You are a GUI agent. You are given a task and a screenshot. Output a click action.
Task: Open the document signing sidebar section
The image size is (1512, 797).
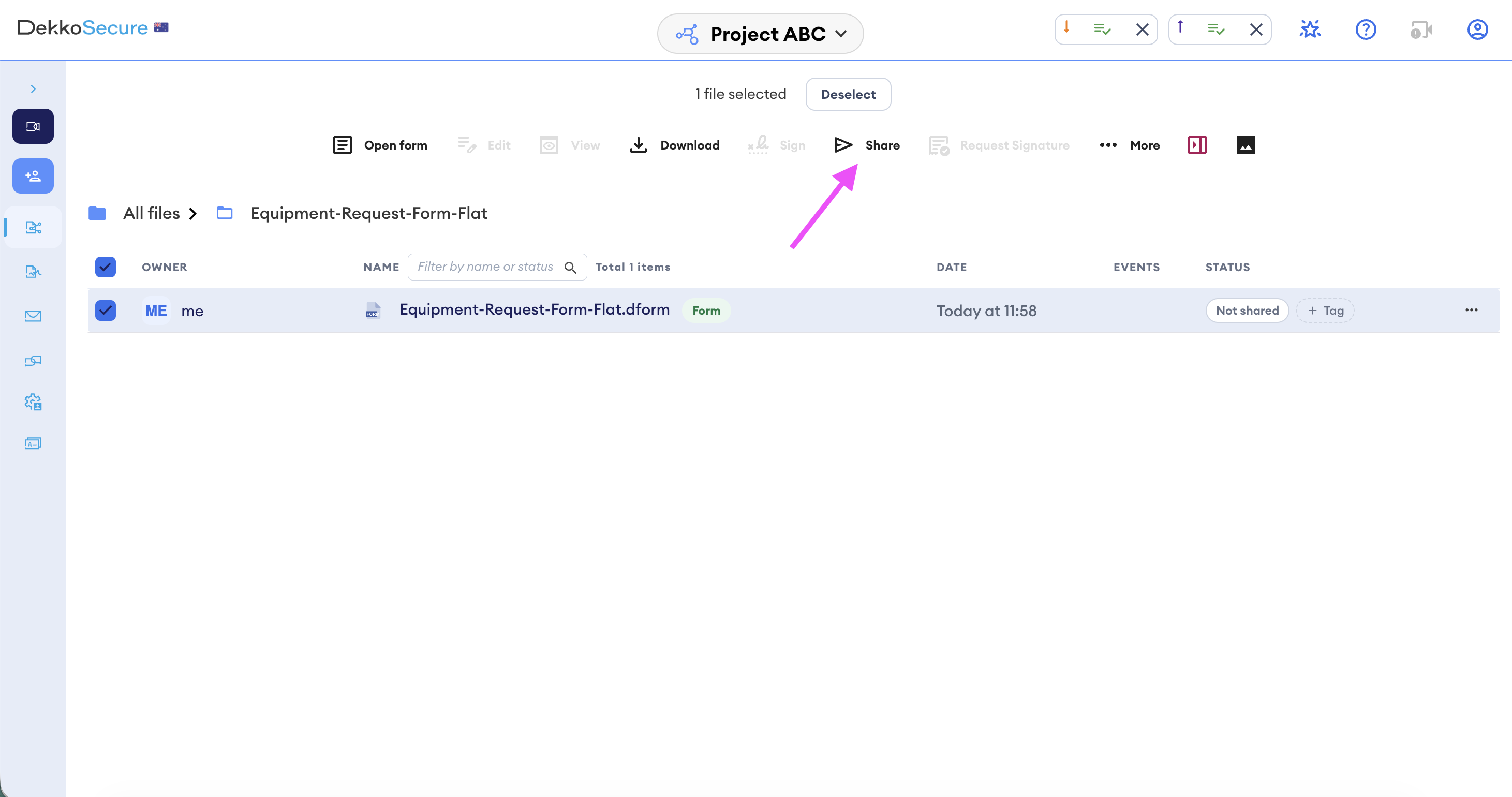coord(34,272)
